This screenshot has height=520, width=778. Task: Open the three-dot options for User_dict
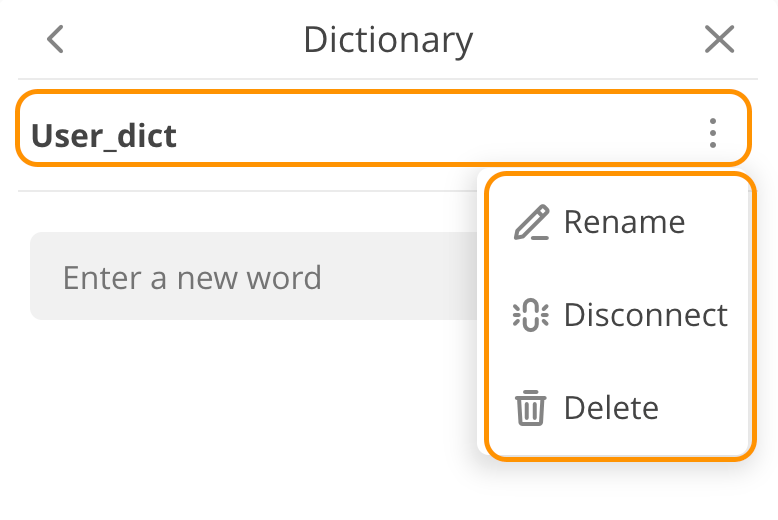[713, 133]
